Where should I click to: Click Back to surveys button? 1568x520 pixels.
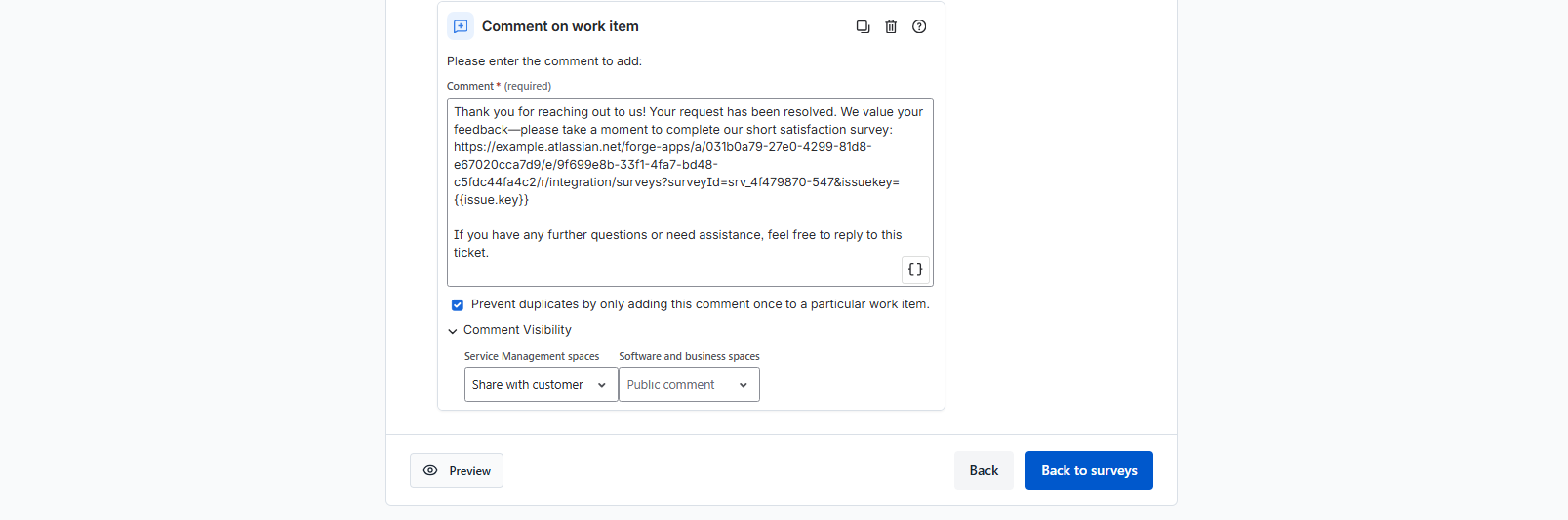[1089, 470]
